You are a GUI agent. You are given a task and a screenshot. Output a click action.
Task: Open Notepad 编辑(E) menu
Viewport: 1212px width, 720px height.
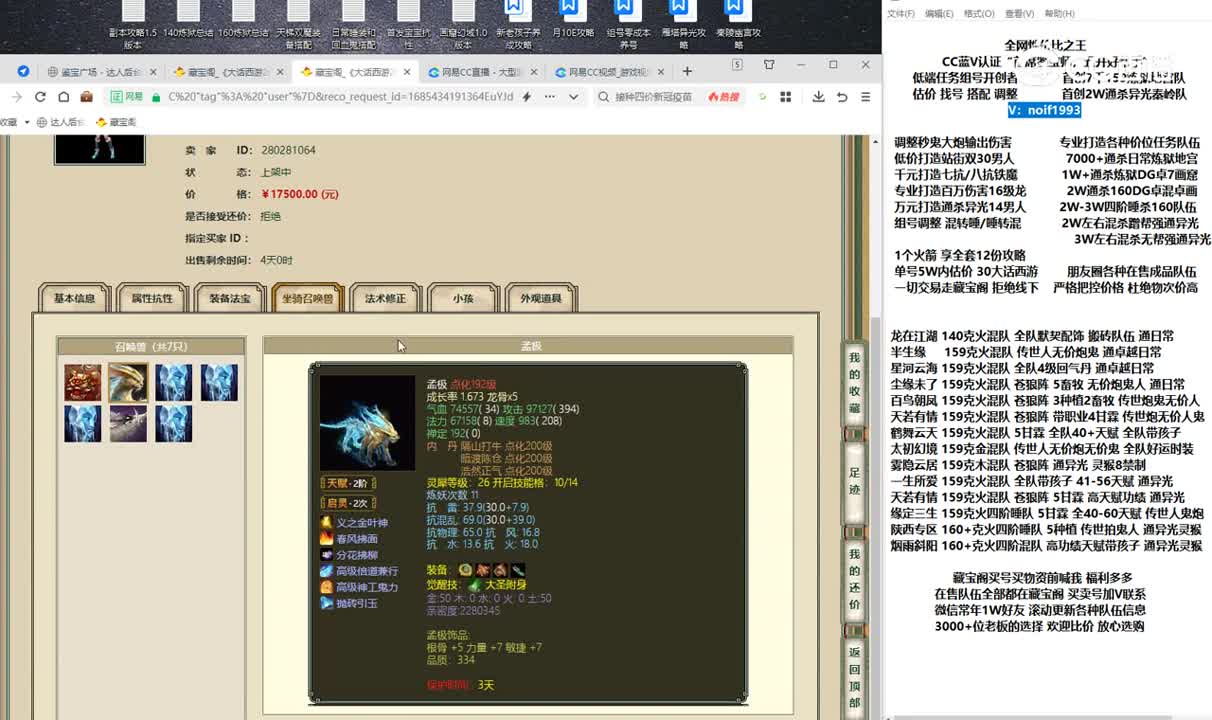939,14
